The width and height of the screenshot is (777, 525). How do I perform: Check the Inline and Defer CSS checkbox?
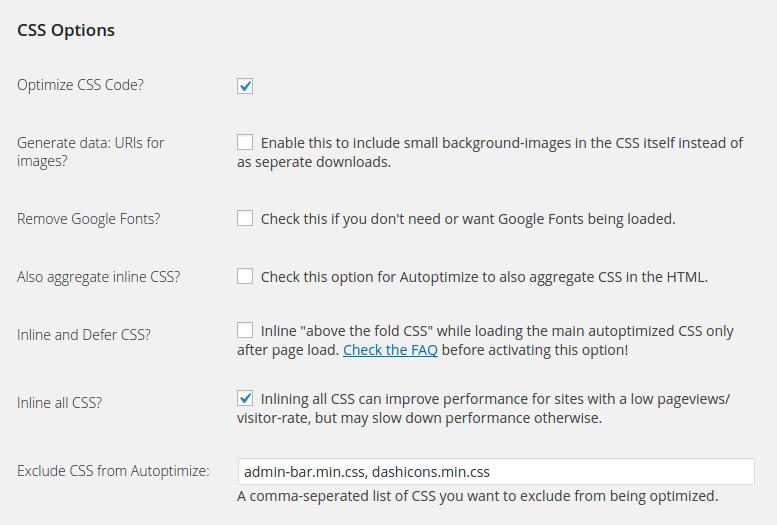point(245,330)
